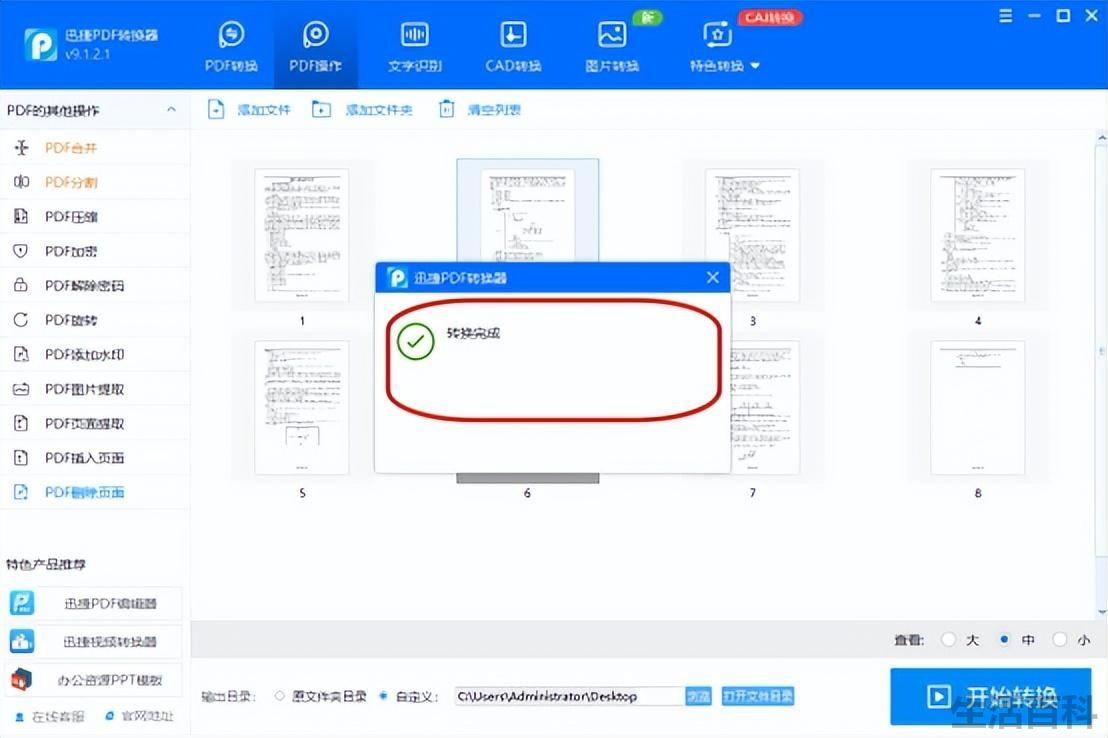Click 打开文件目录 button
The height and width of the screenshot is (738, 1108).
tap(758, 696)
